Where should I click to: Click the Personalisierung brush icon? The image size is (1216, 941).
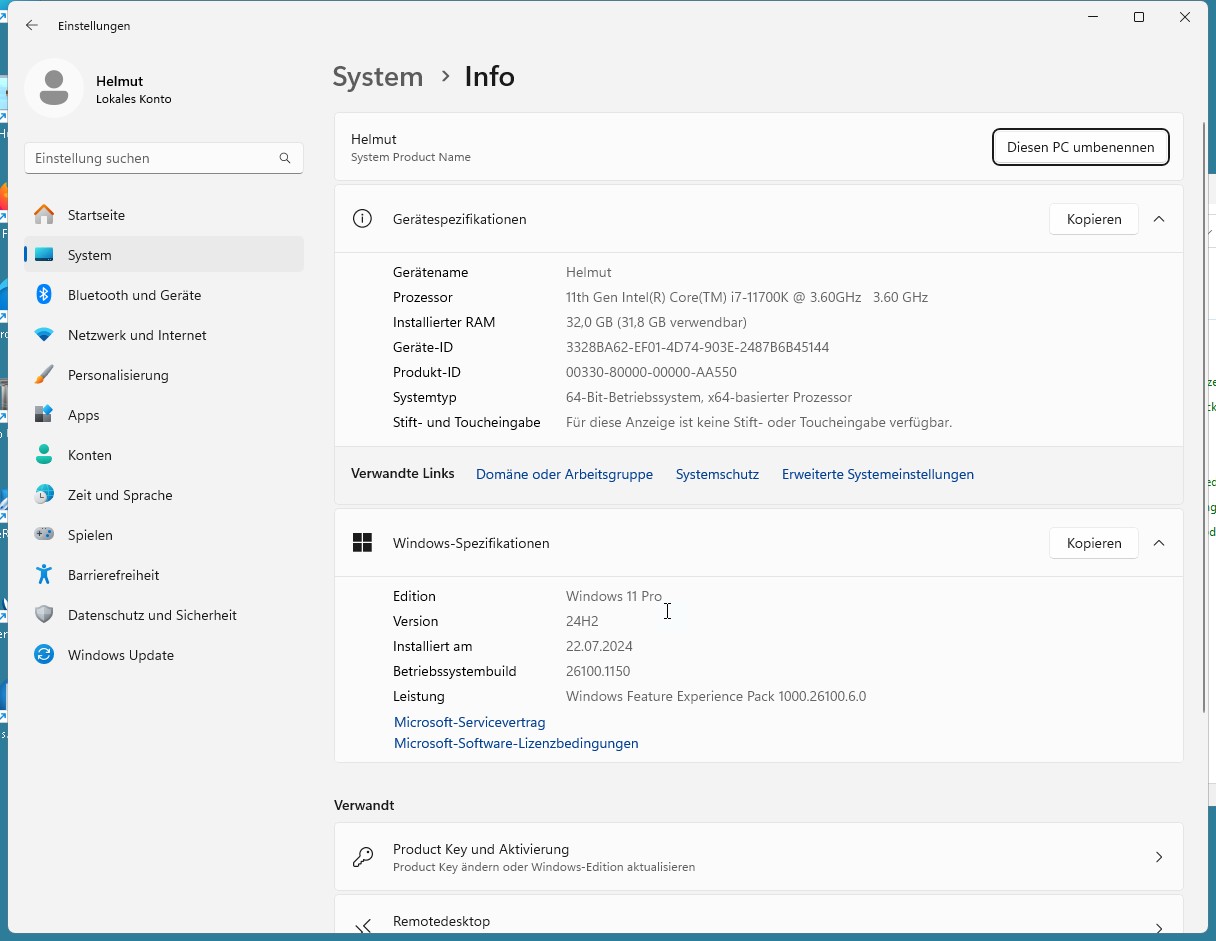(44, 375)
